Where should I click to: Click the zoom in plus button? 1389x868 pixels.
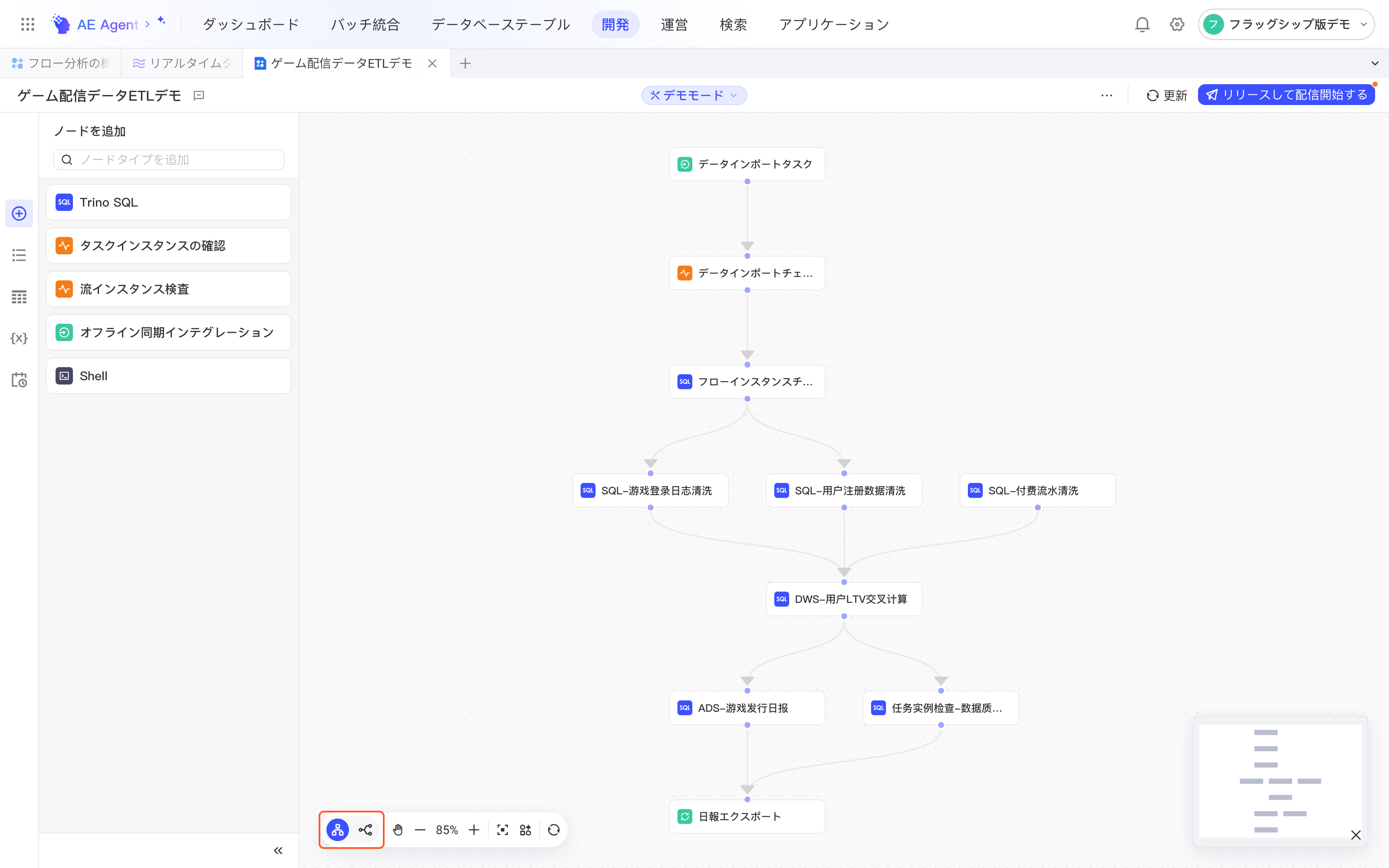[x=474, y=829]
